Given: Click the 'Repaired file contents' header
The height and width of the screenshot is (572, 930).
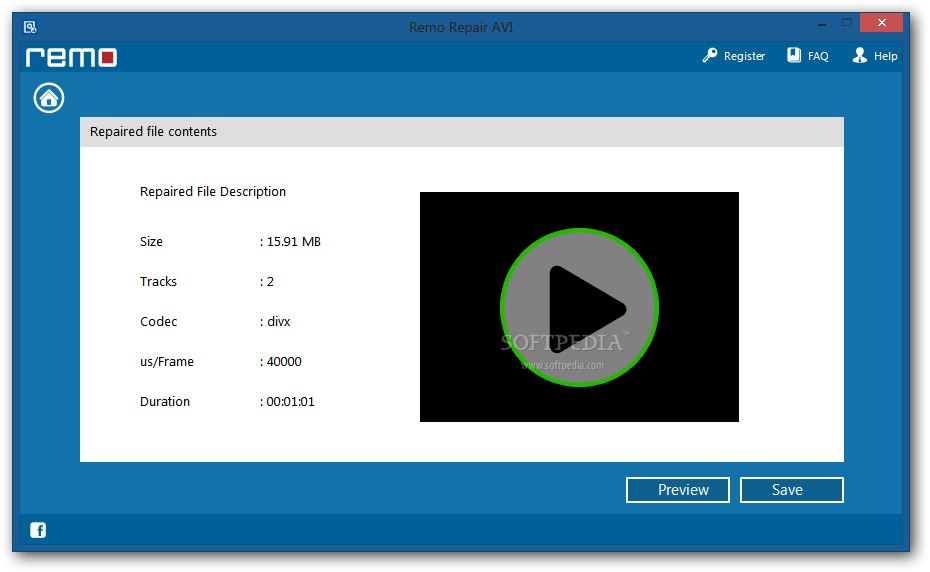Looking at the screenshot, I should click(461, 132).
